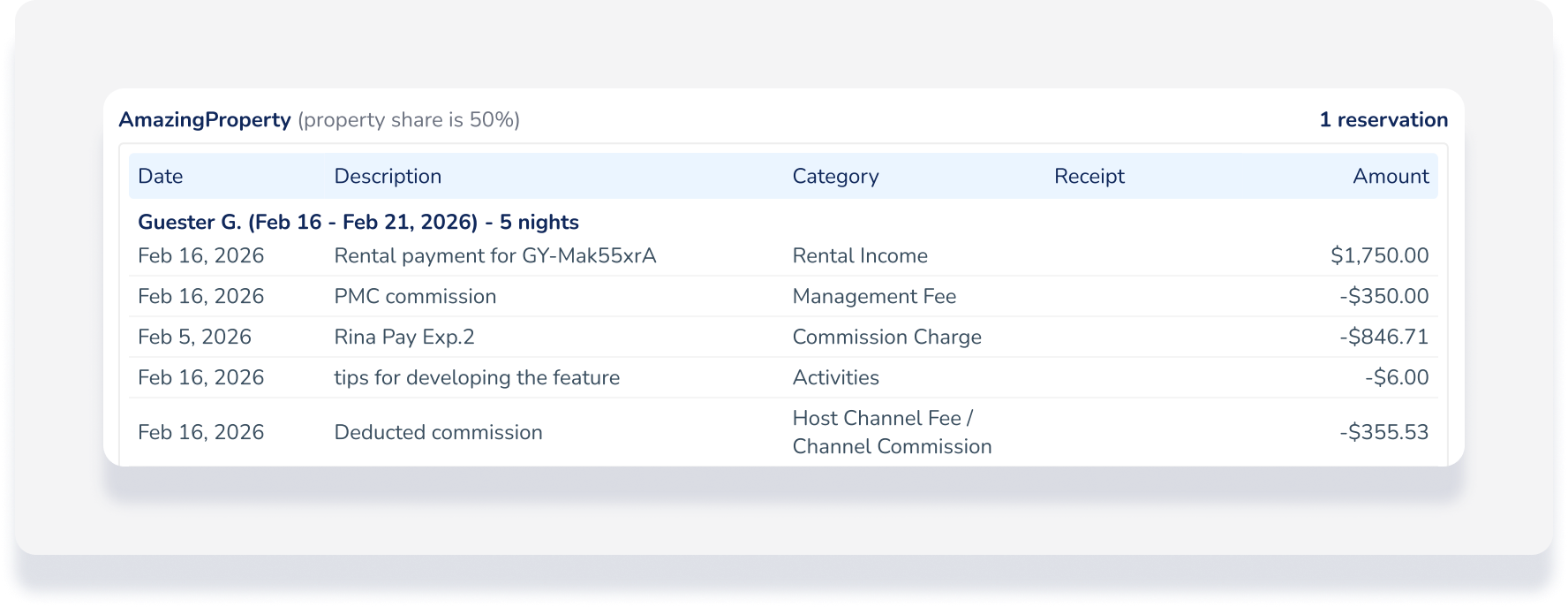This screenshot has width=1568, height=607.
Task: Click the Rina Pay Exp.2 description
Action: coord(403,338)
